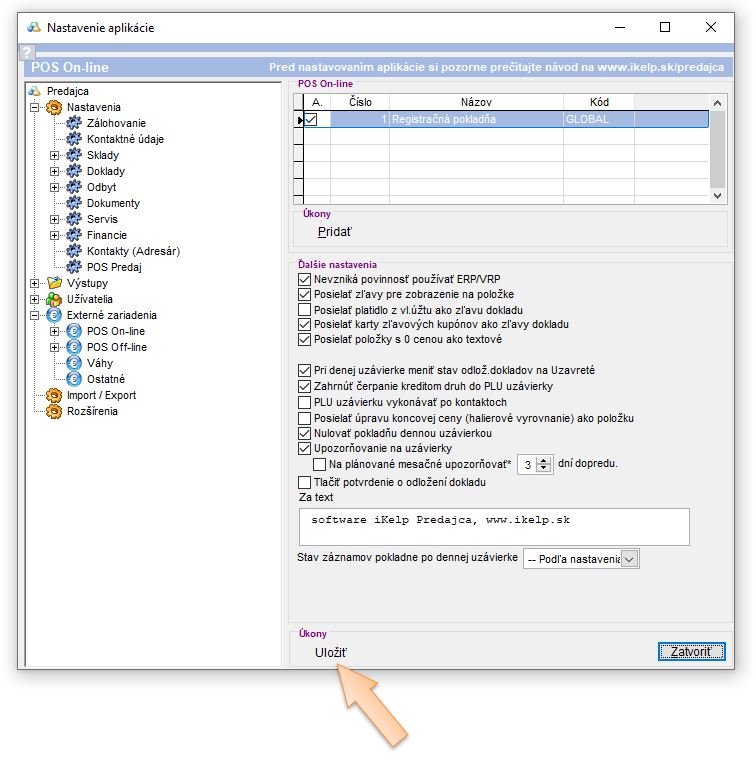Open Stav záznamov pokladne dropdown

click(x=629, y=559)
